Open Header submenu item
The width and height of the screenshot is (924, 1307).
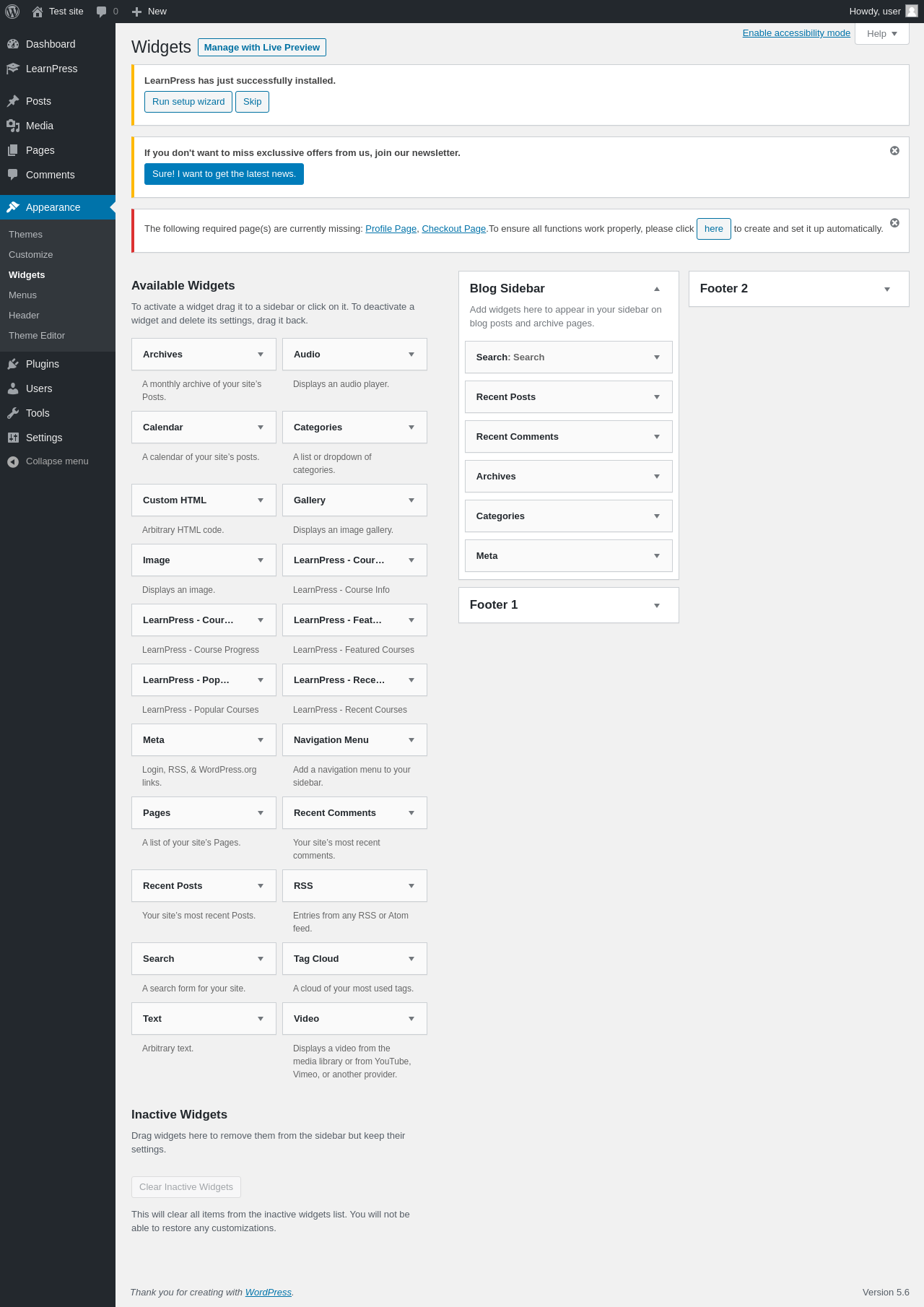pos(24,316)
